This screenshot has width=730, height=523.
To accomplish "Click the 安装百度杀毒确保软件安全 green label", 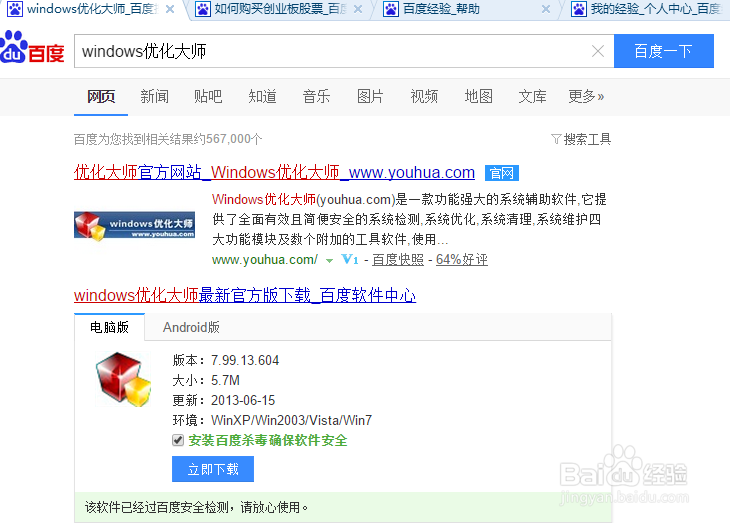I will (x=268, y=440).
